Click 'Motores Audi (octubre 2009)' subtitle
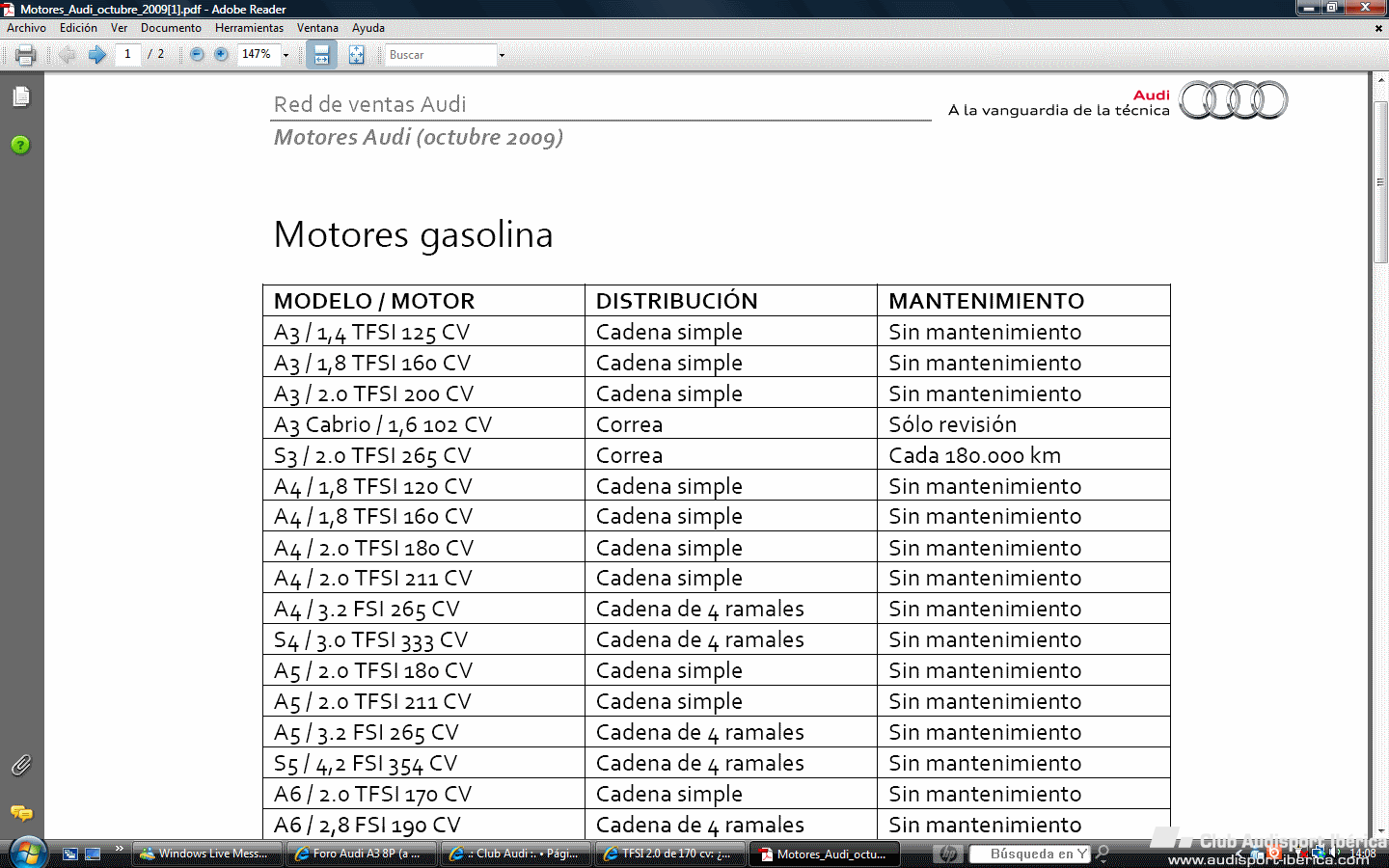Screen dimensions: 1389x868 click(x=419, y=137)
